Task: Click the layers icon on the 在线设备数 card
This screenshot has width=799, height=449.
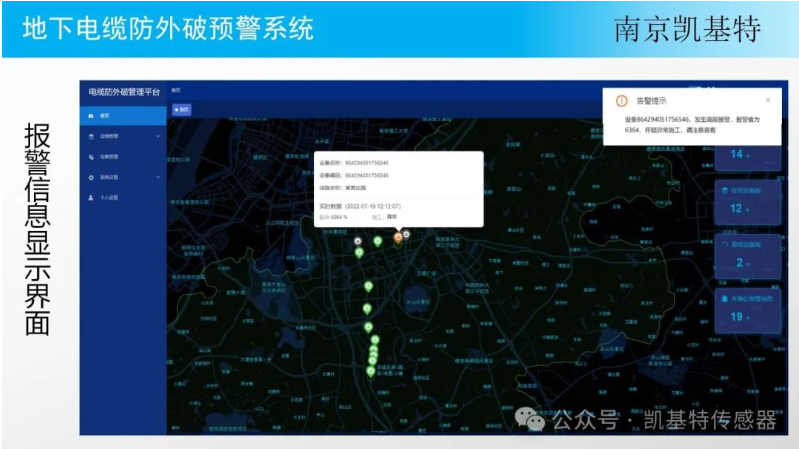Action: (x=724, y=191)
